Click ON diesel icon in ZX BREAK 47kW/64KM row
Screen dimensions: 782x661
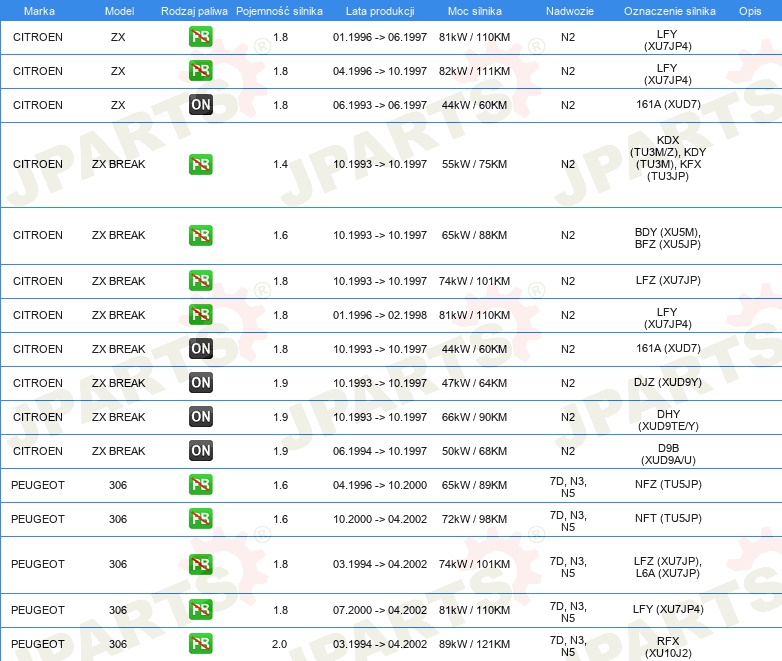coord(200,383)
